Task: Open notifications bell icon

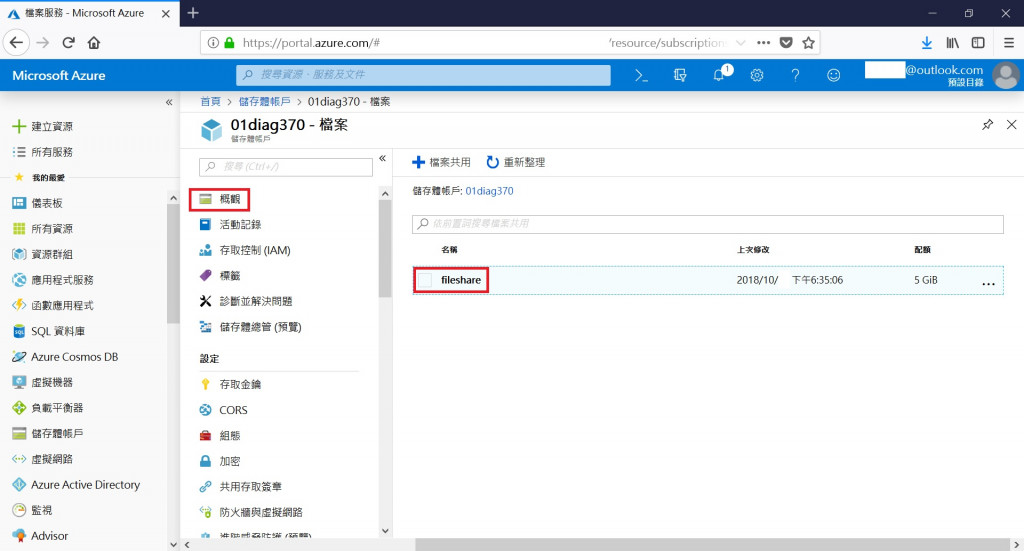Action: (x=720, y=74)
